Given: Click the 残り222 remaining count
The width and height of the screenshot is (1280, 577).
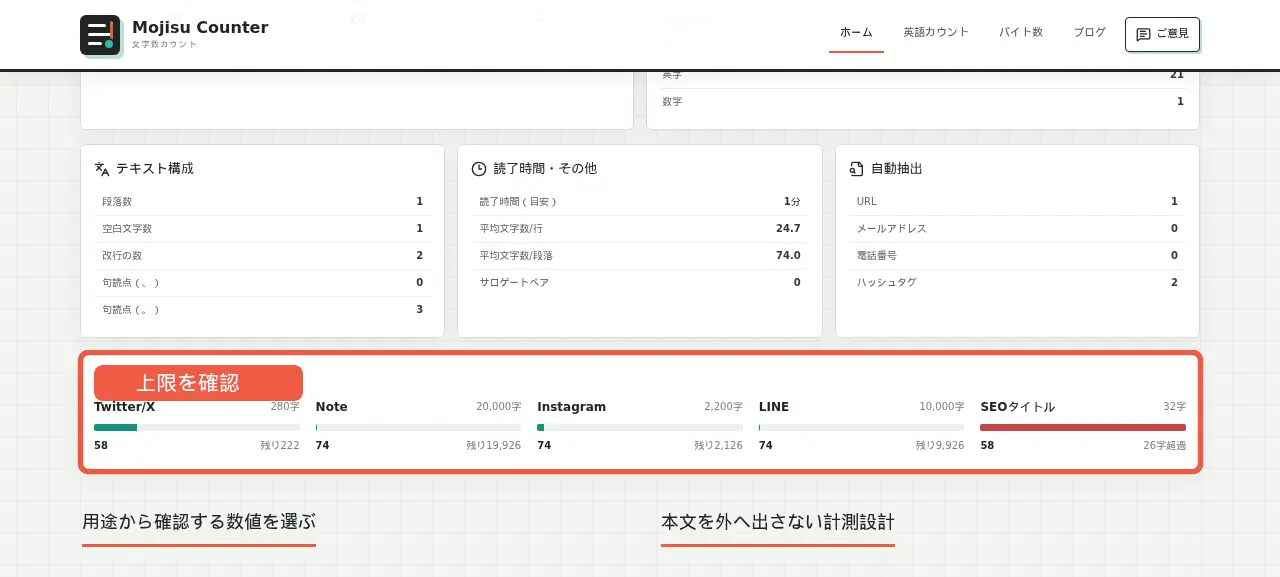Looking at the screenshot, I should (280, 446).
